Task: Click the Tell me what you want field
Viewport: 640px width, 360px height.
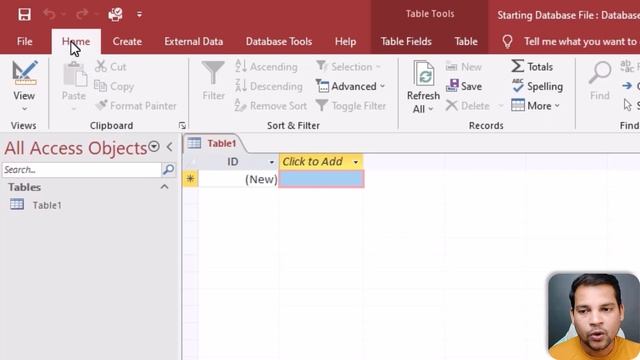Action: click(581, 41)
